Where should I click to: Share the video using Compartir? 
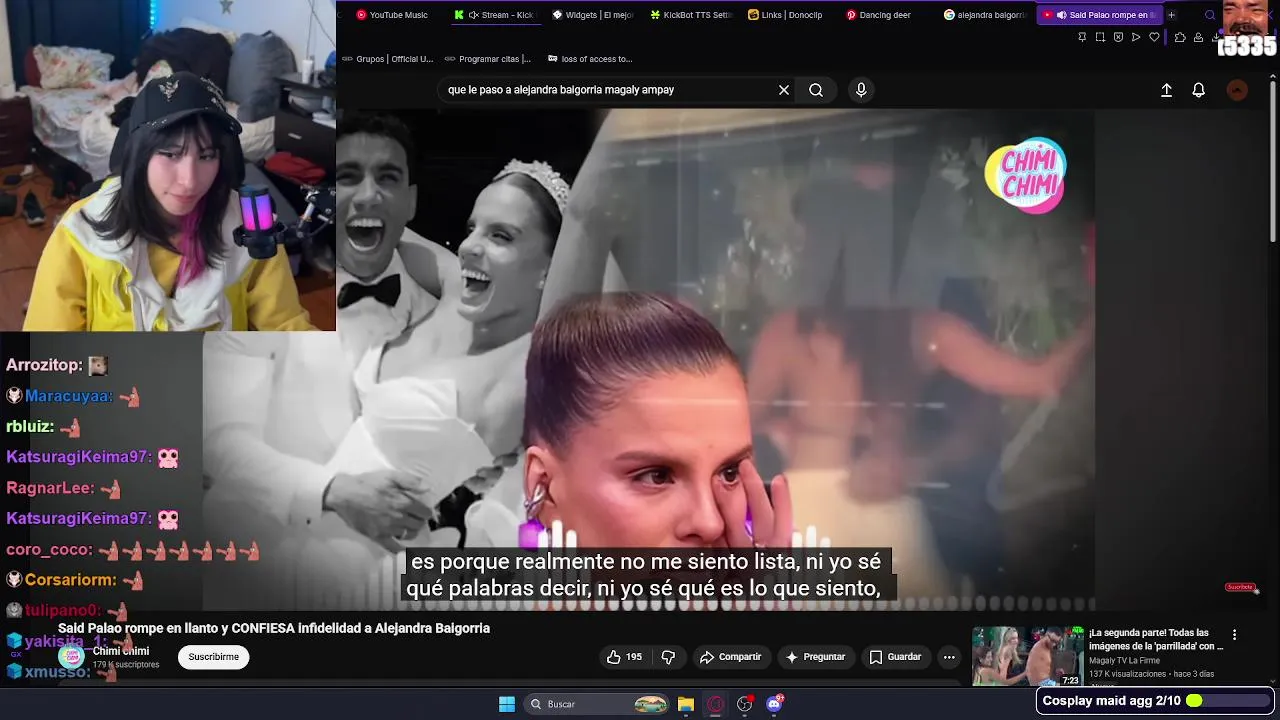[x=730, y=657]
